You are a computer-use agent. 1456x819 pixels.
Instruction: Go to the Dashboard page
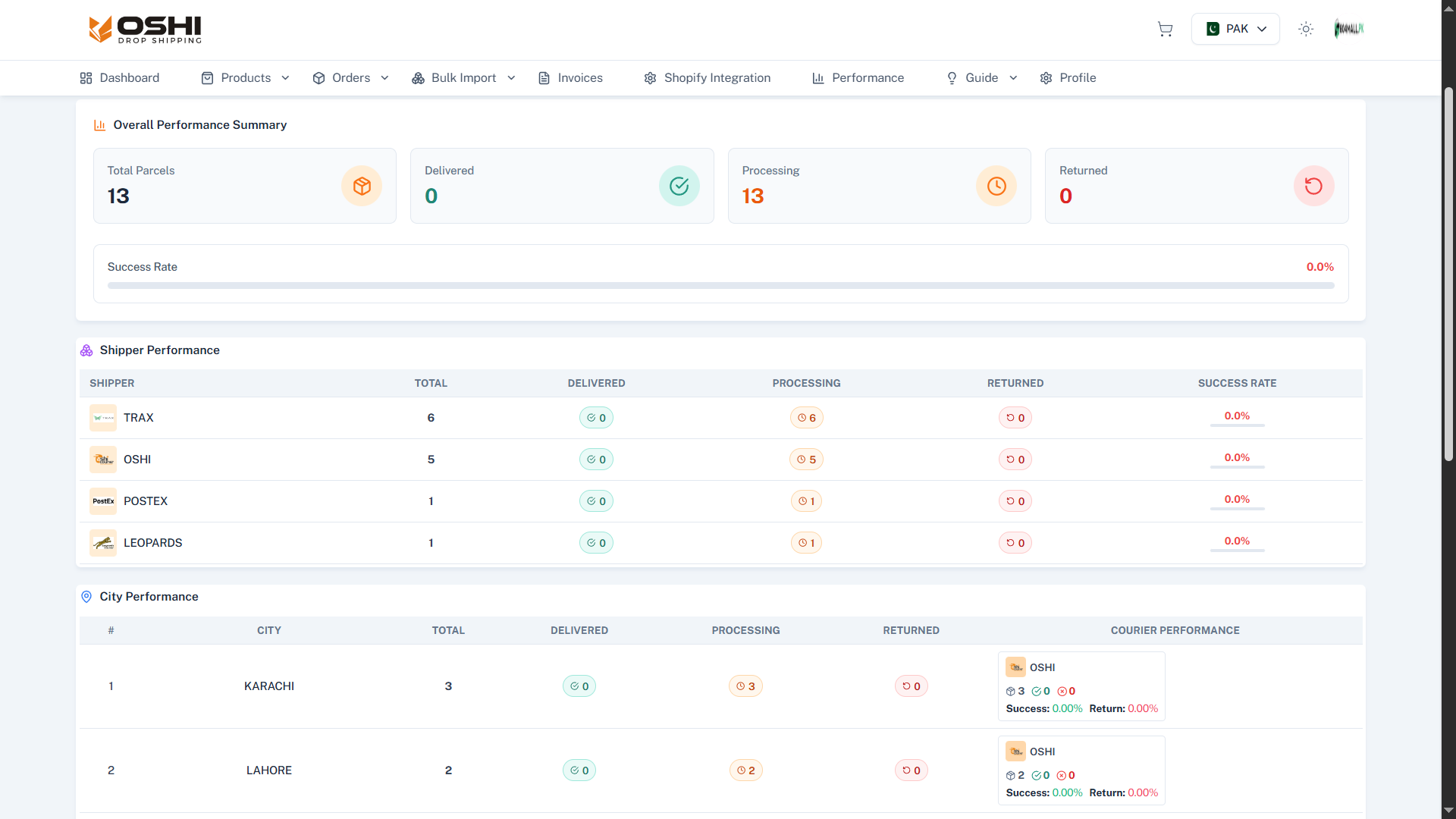120,78
